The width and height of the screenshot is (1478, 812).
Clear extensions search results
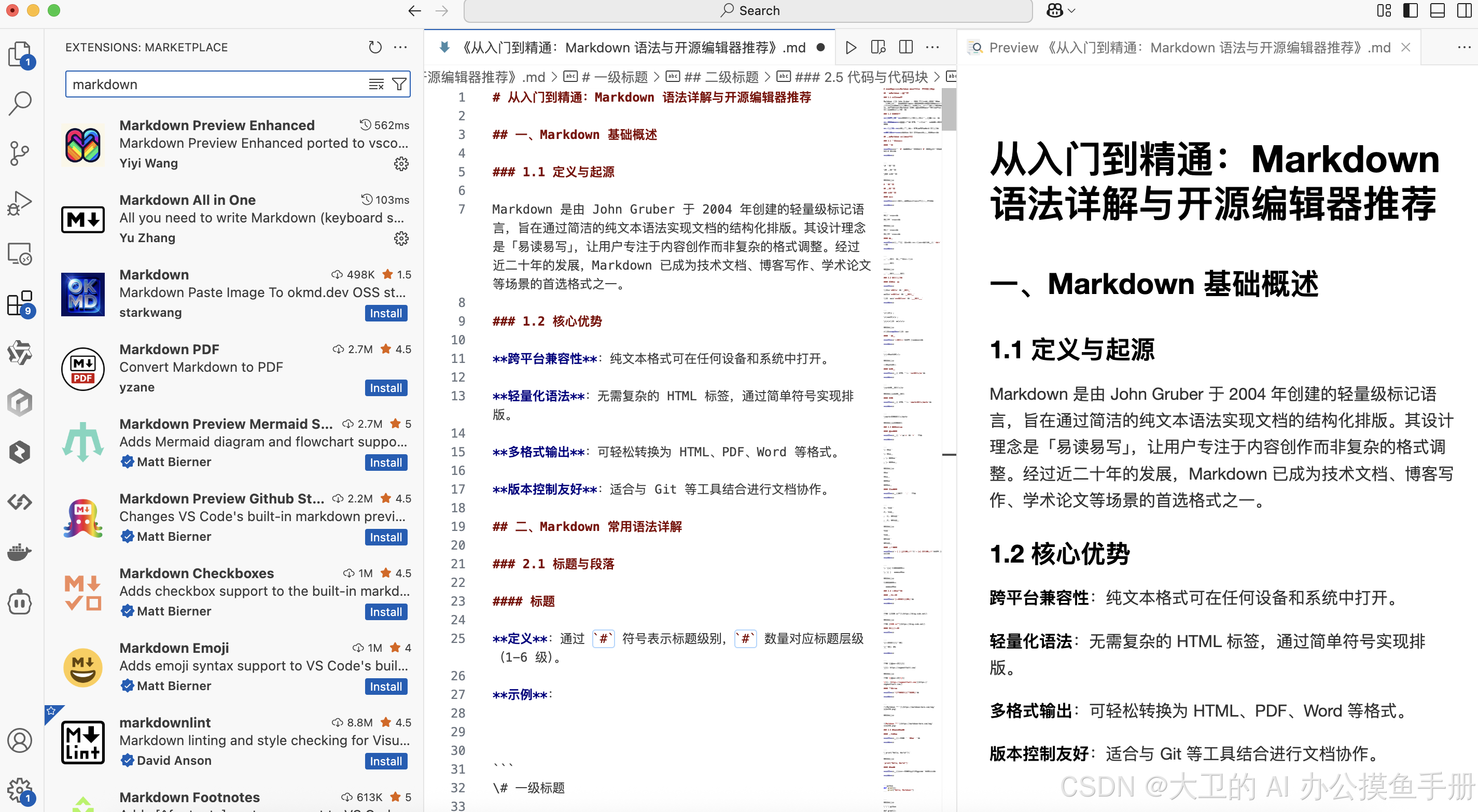coord(376,85)
